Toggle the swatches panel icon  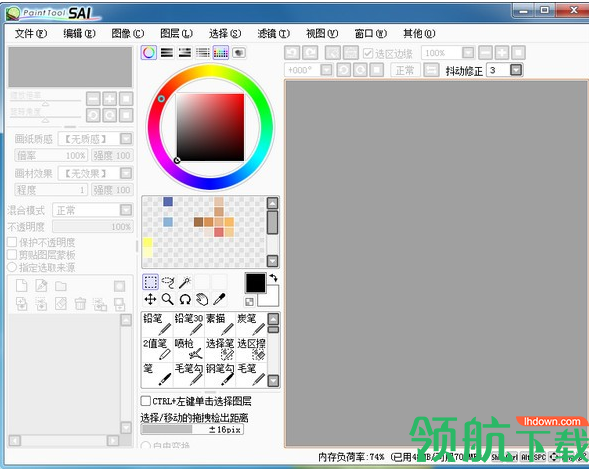tap(221, 53)
